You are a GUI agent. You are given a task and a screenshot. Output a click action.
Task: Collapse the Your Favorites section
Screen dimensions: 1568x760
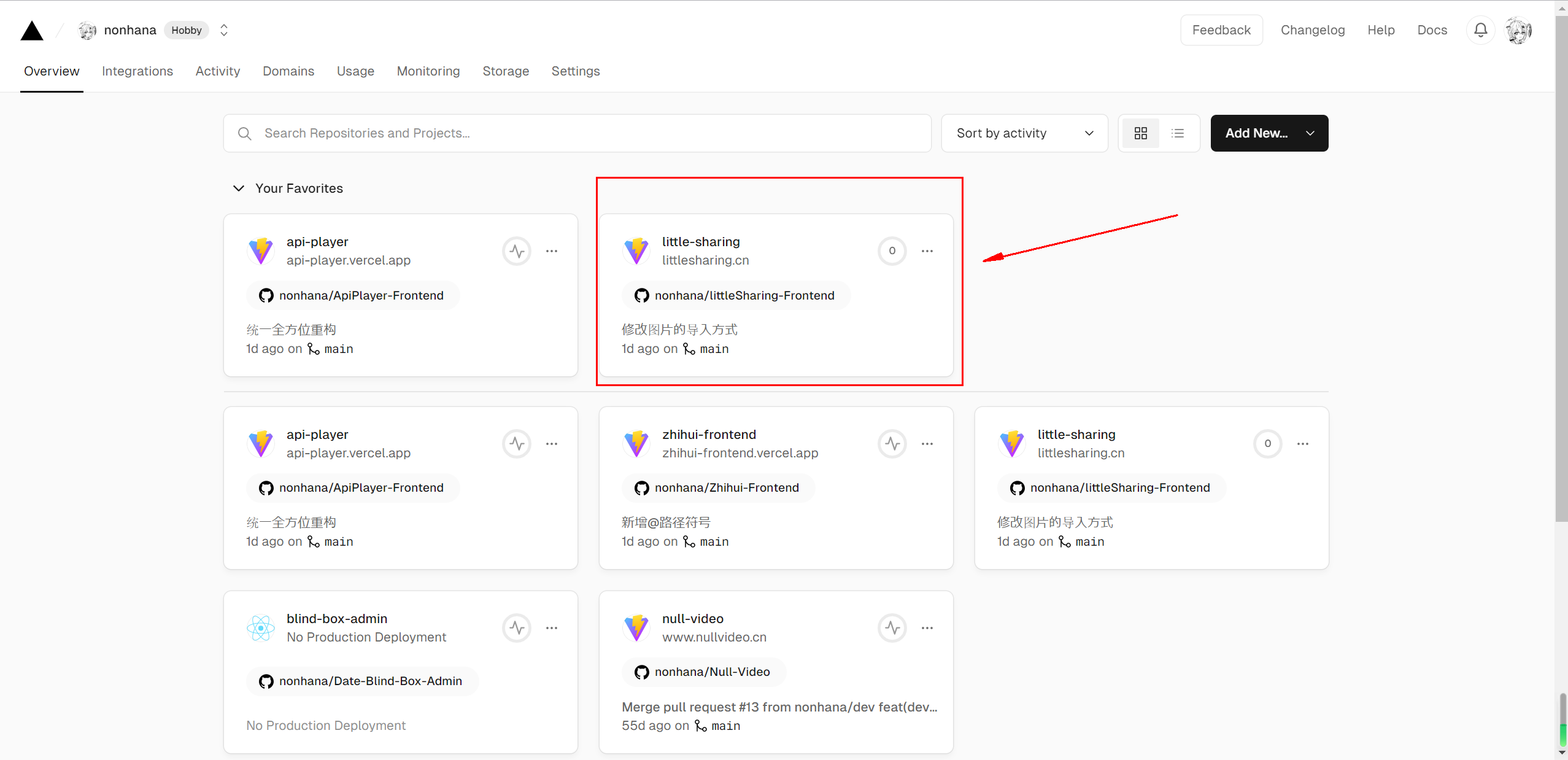(239, 188)
